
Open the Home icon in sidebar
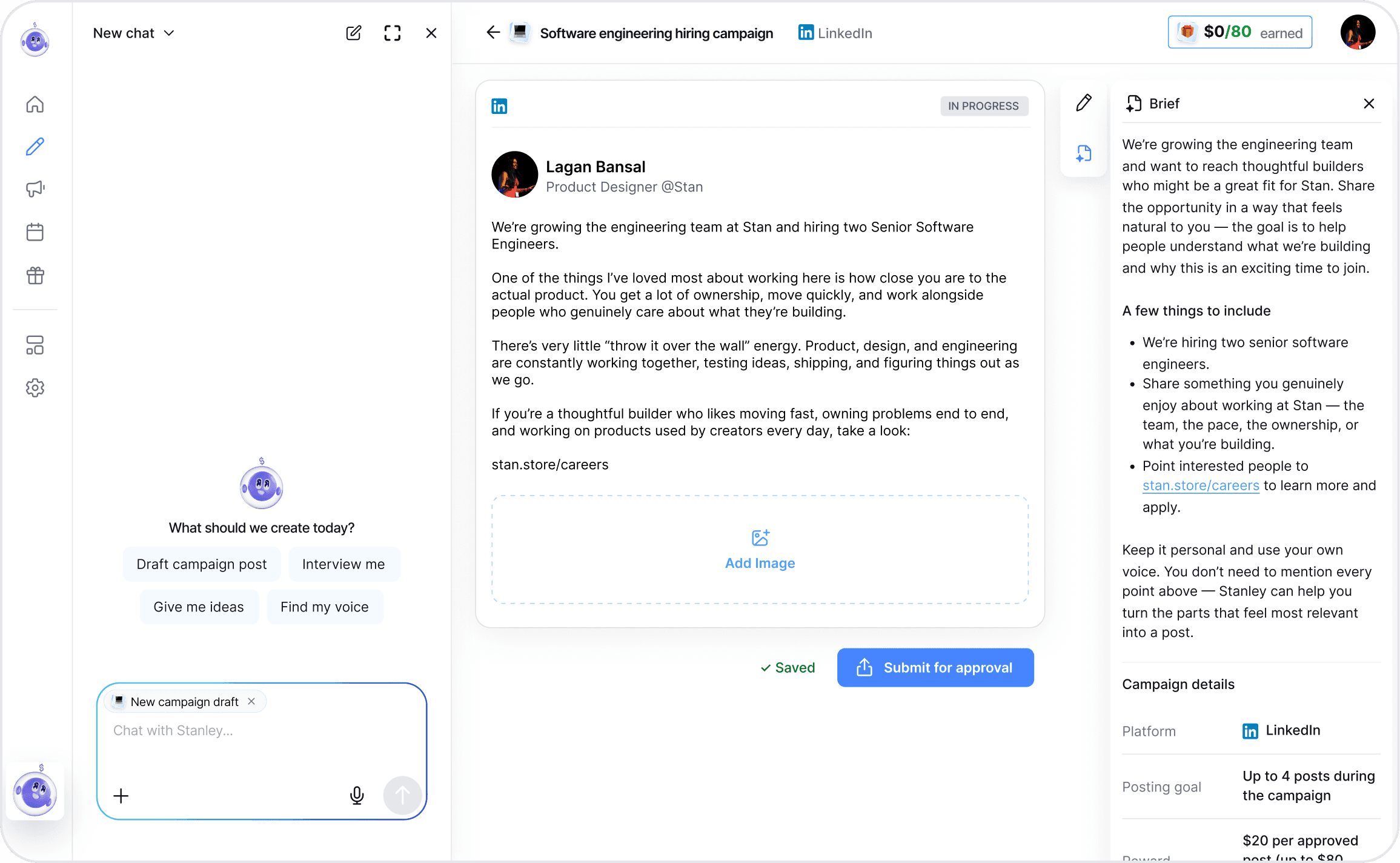35,104
